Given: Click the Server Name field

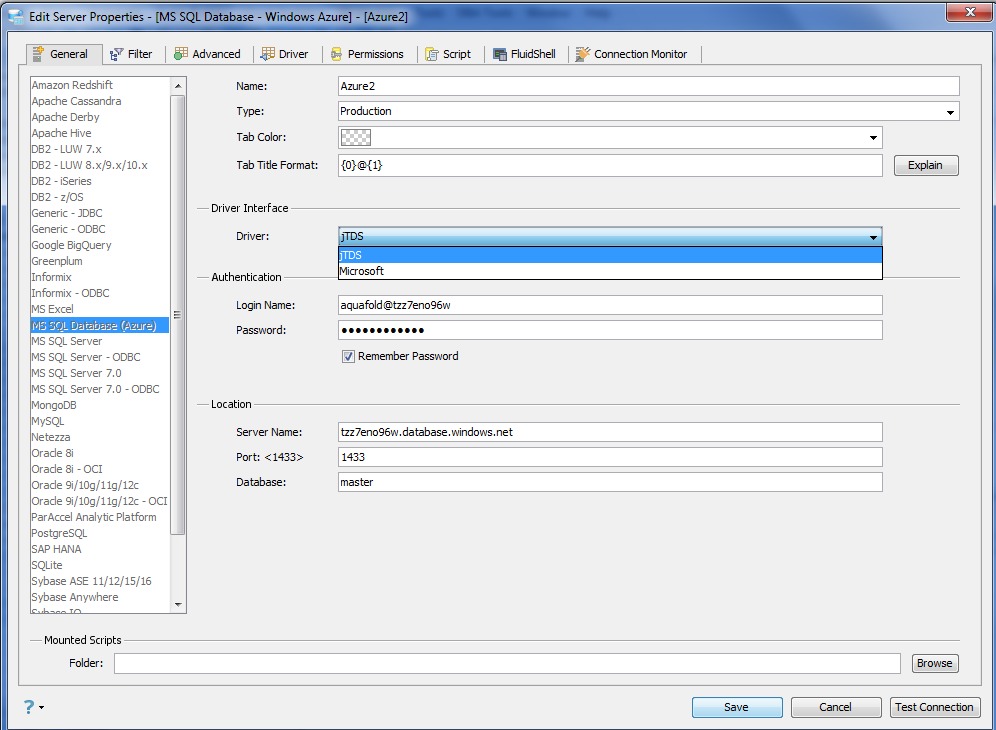Looking at the screenshot, I should coord(610,432).
